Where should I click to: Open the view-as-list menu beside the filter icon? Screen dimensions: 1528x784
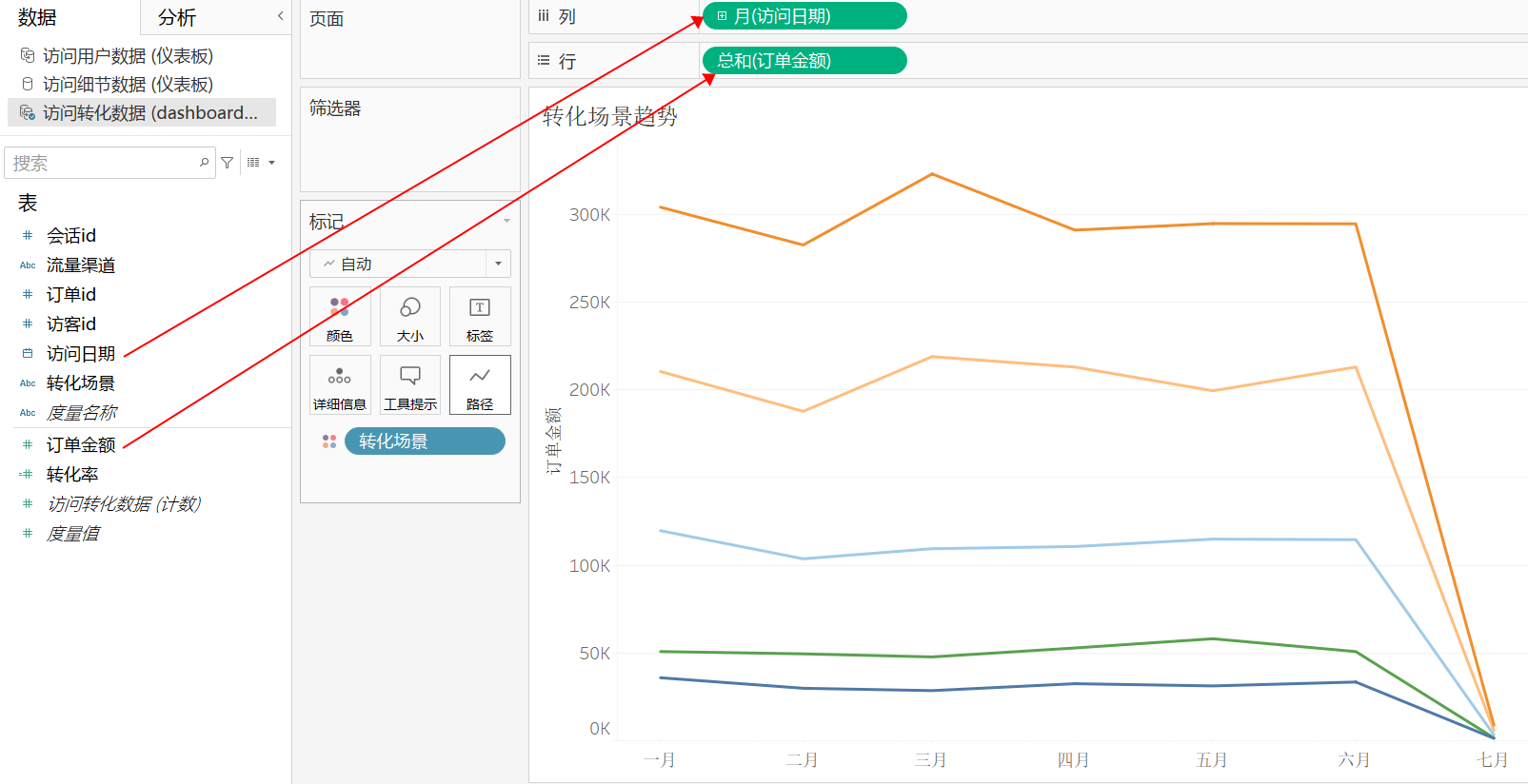coord(261,163)
